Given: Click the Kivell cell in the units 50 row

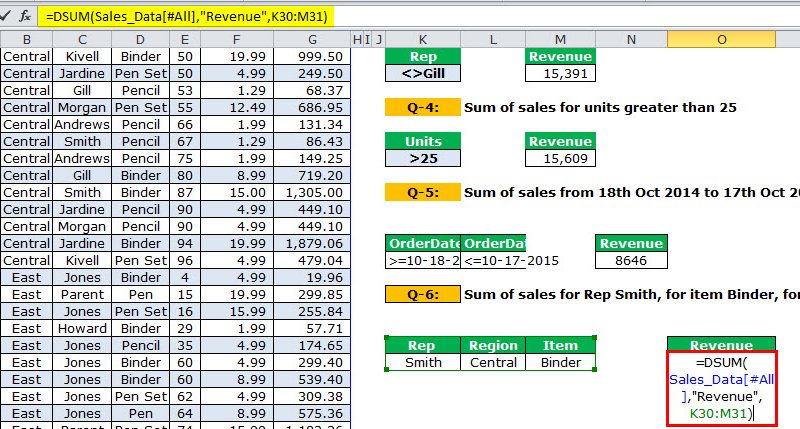Looking at the screenshot, I should tap(82, 56).
